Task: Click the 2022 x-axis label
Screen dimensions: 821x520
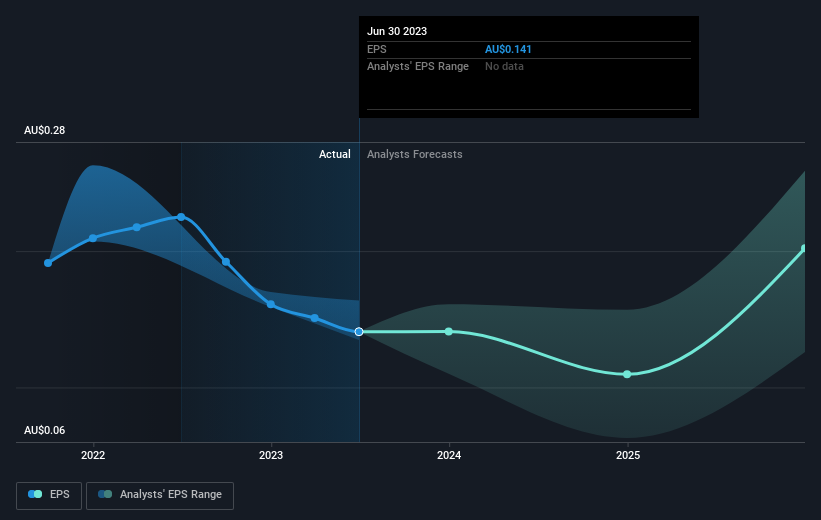Action: (93, 455)
